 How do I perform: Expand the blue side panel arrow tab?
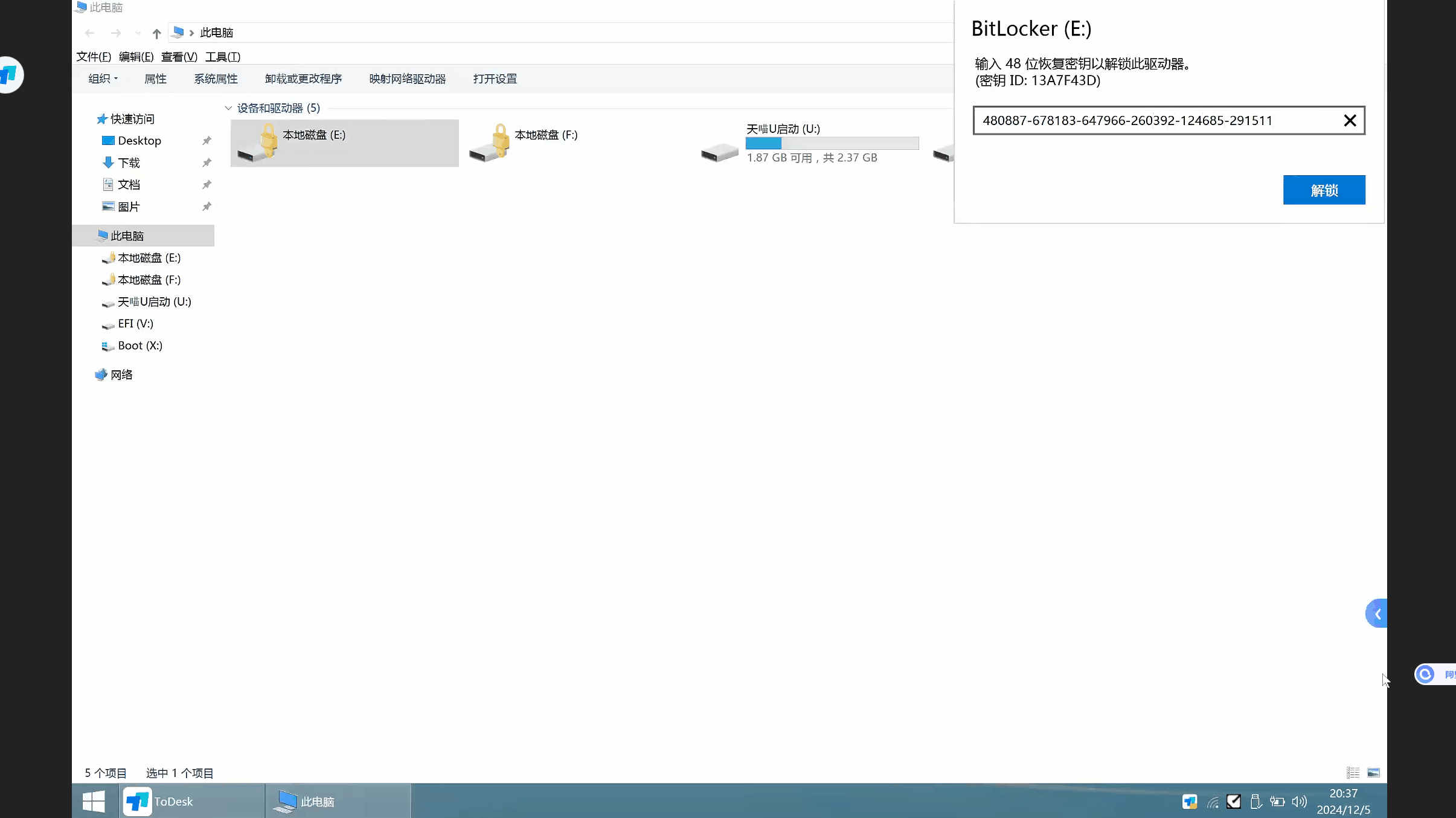coord(1376,614)
